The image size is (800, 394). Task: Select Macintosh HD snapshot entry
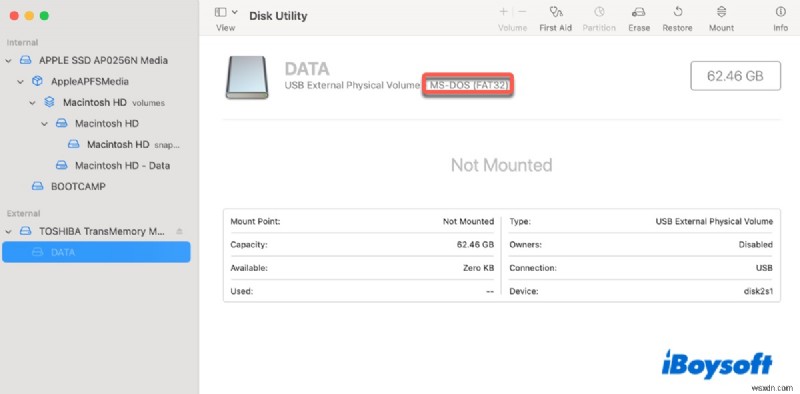[134, 144]
